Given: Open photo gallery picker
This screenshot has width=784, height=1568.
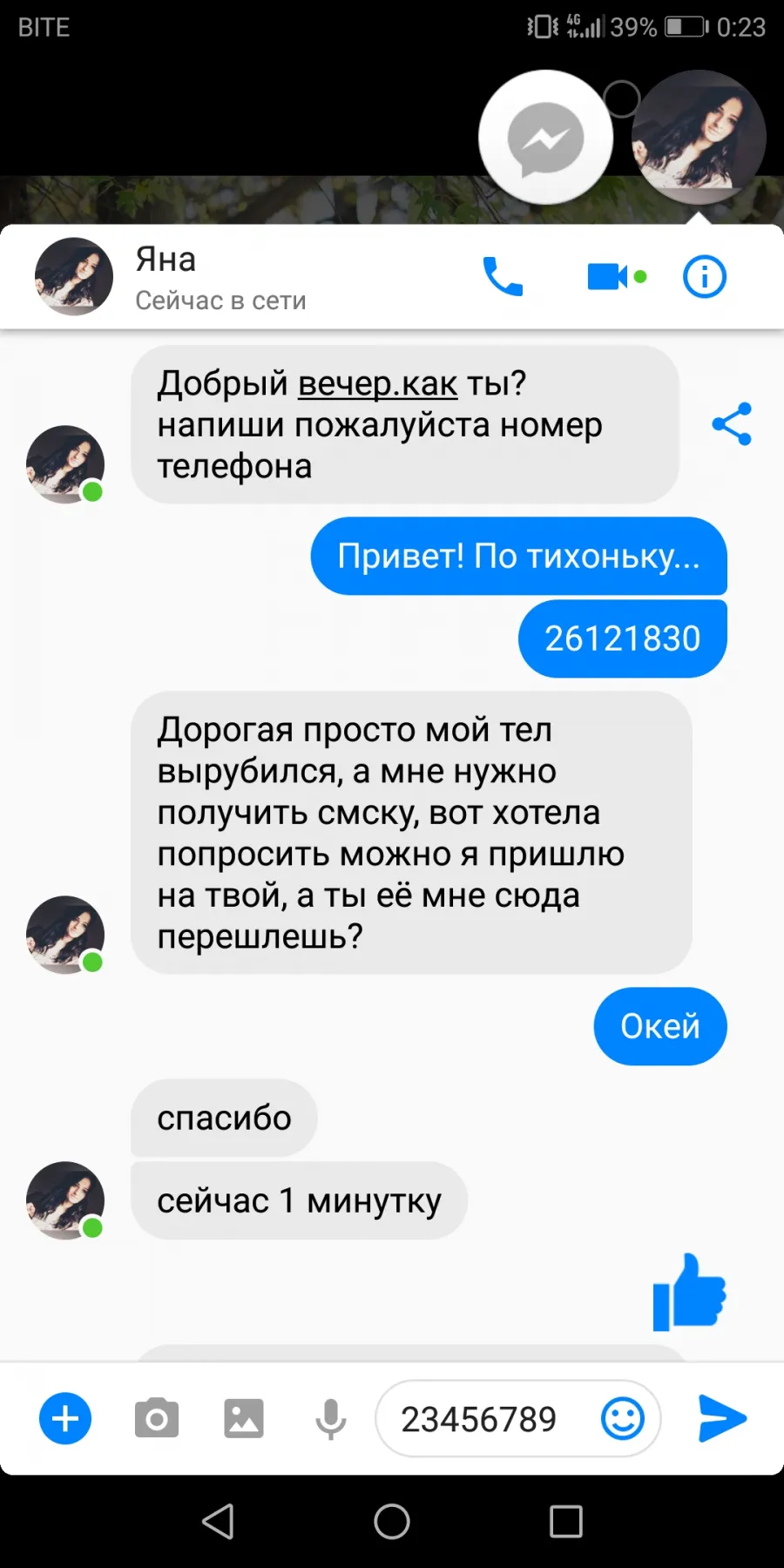Looking at the screenshot, I should point(244,1418).
